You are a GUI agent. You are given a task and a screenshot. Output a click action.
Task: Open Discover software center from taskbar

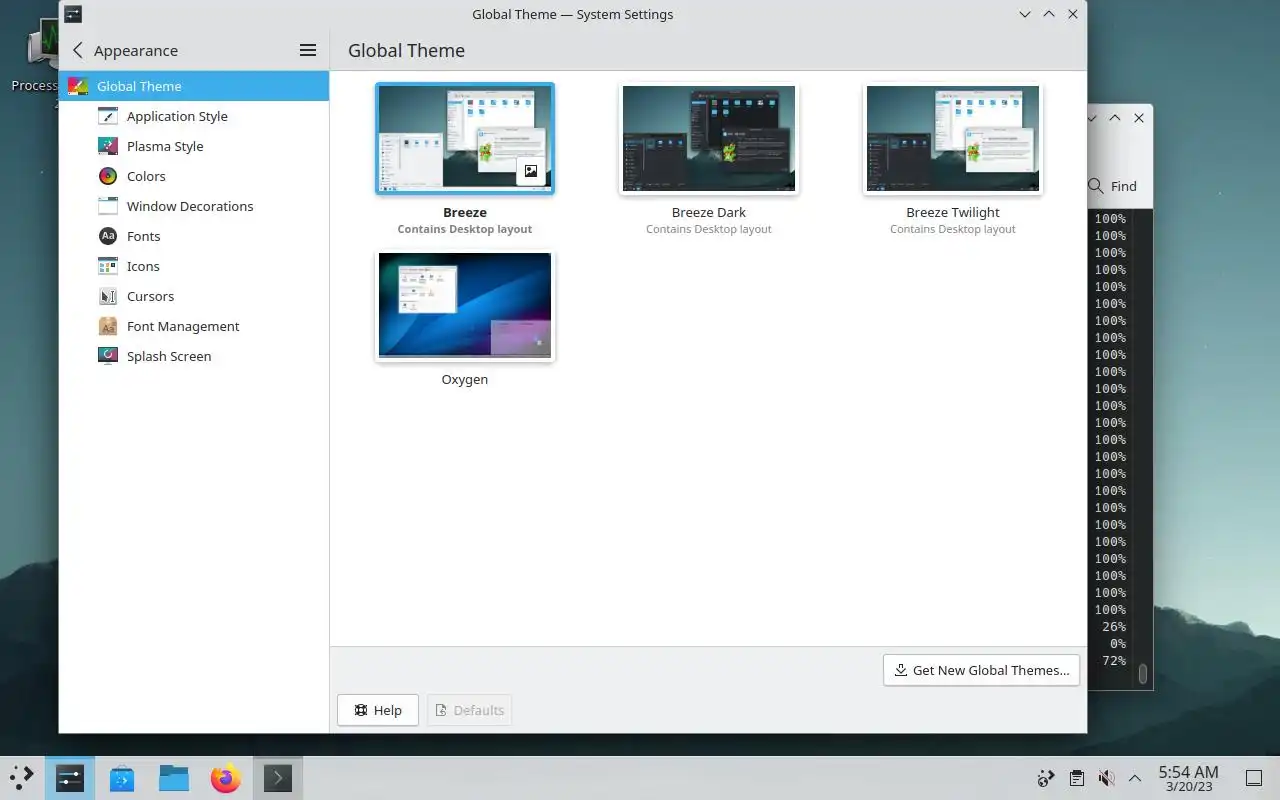[x=122, y=777]
